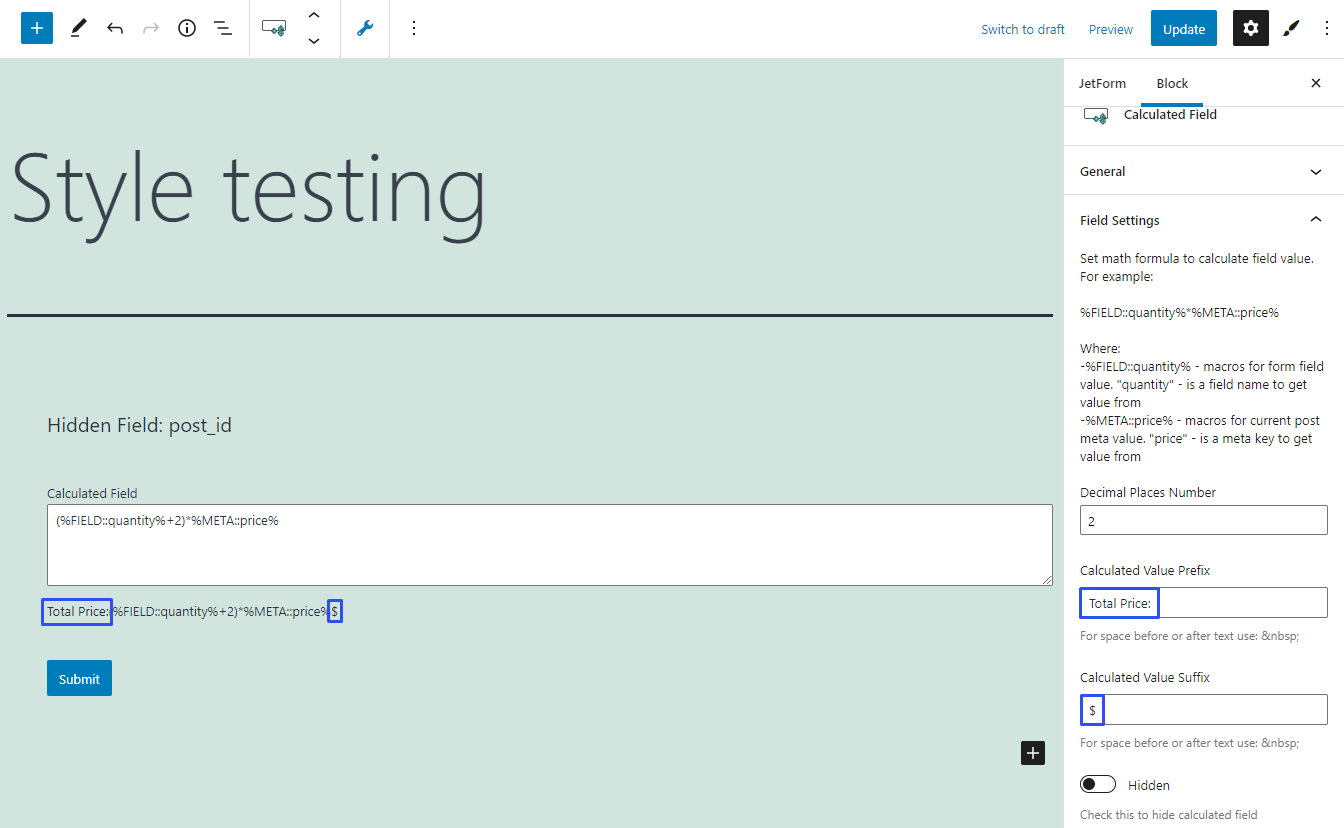Image resolution: width=1344 pixels, height=828 pixels.
Task: Open the document details panel
Action: (x=186, y=28)
